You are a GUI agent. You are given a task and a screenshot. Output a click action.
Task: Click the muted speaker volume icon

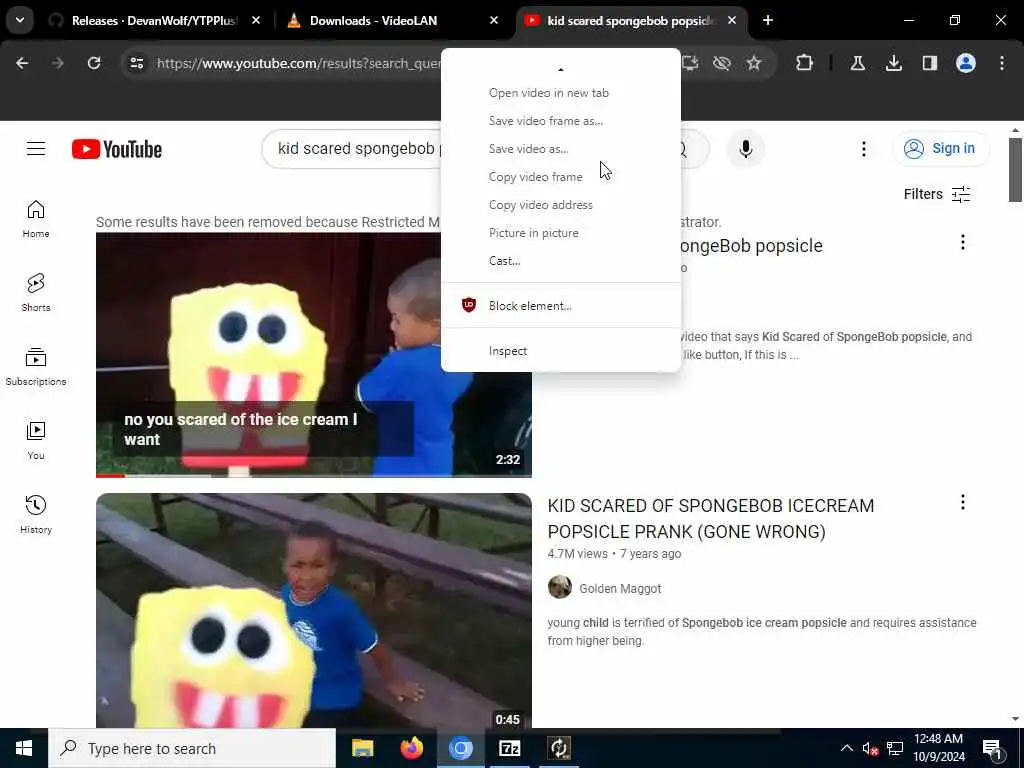870,748
